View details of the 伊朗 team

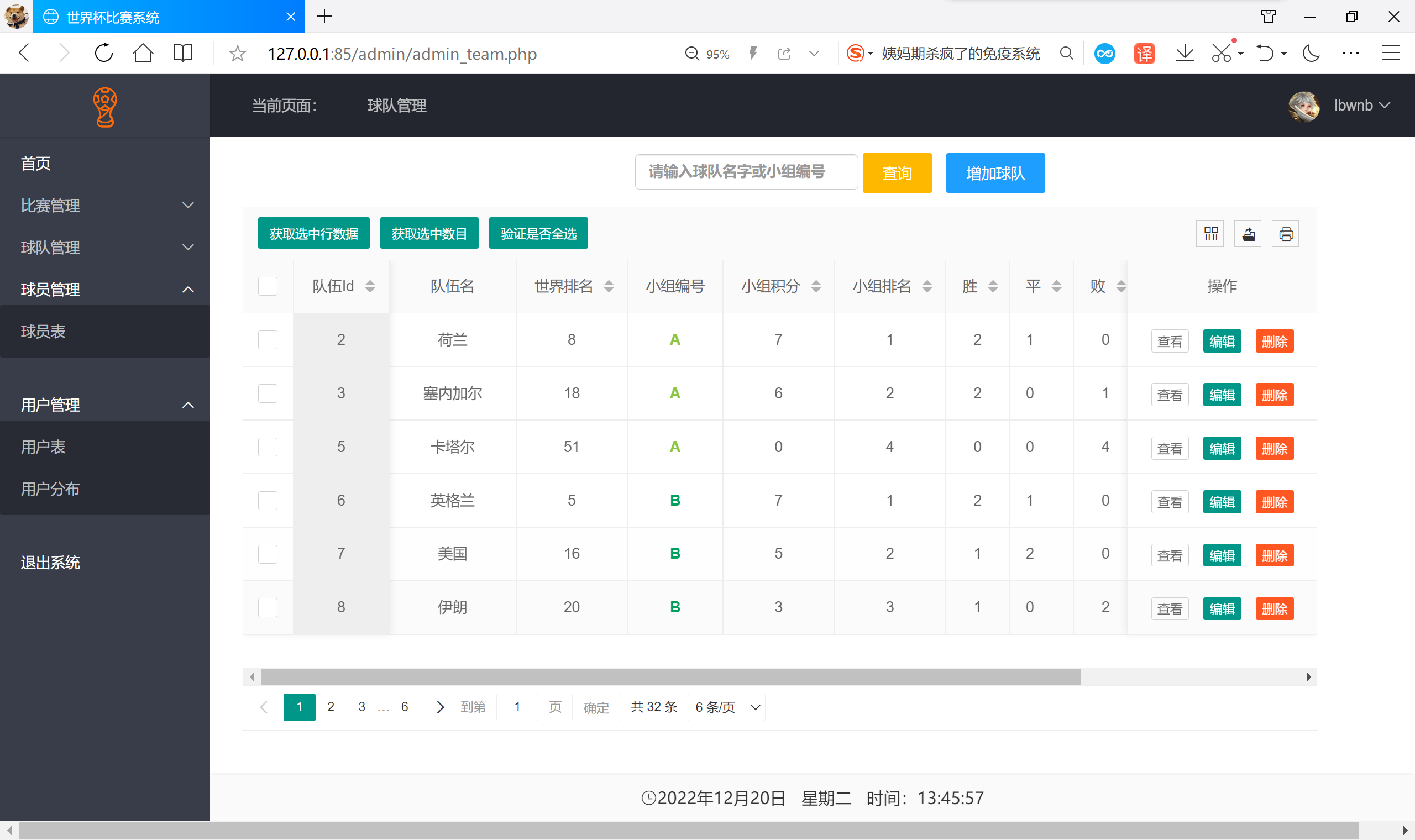[x=1170, y=609]
